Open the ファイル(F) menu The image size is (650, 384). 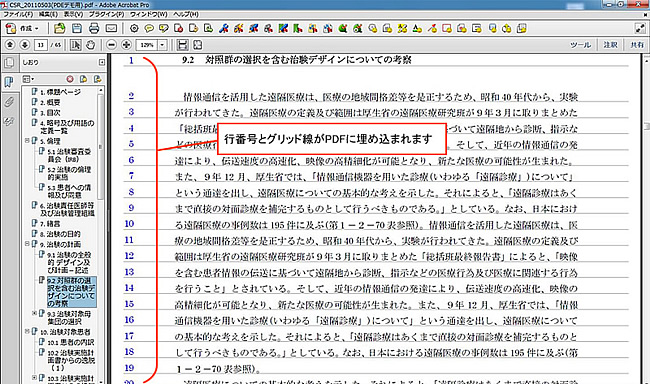pyautogui.click(x=18, y=14)
